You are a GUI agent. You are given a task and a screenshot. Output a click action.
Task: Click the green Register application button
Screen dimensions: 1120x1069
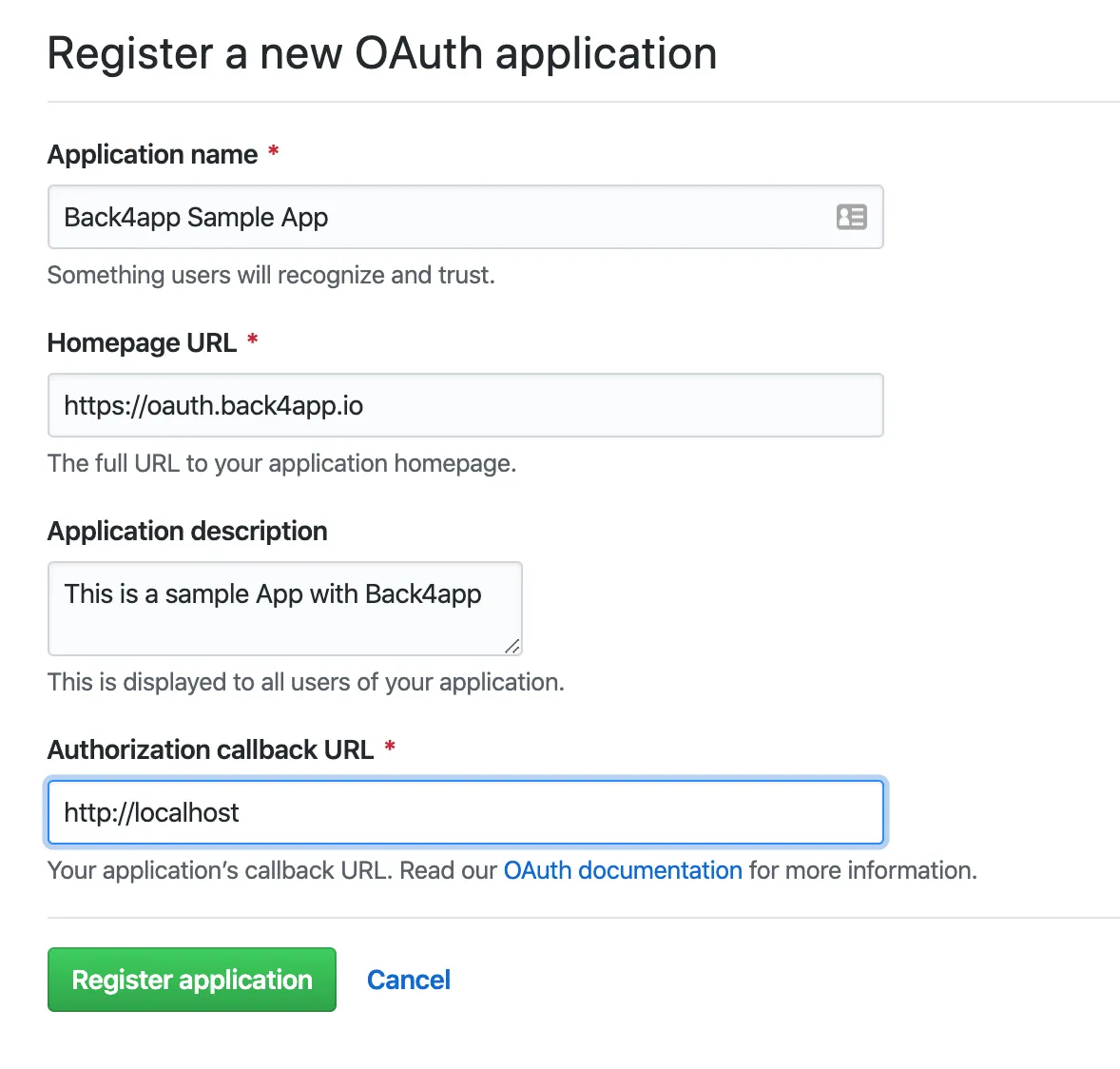(192, 980)
